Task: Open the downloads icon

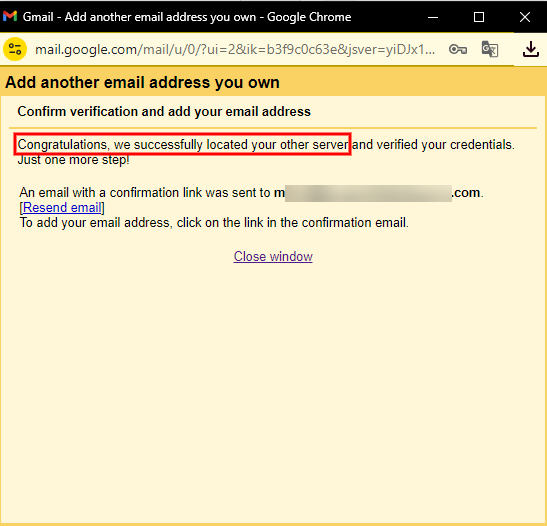Action: pos(531,49)
